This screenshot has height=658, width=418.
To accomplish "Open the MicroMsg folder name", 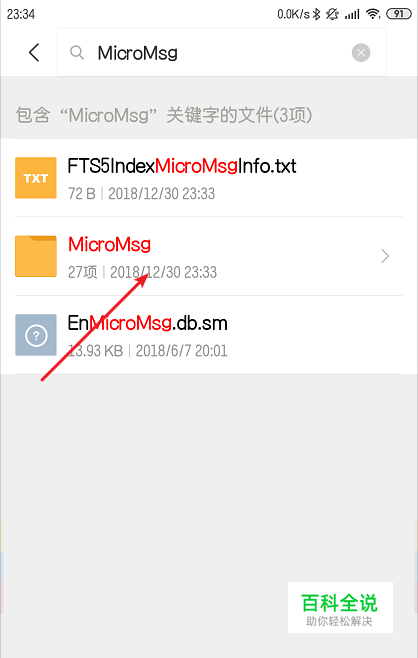I will [109, 245].
